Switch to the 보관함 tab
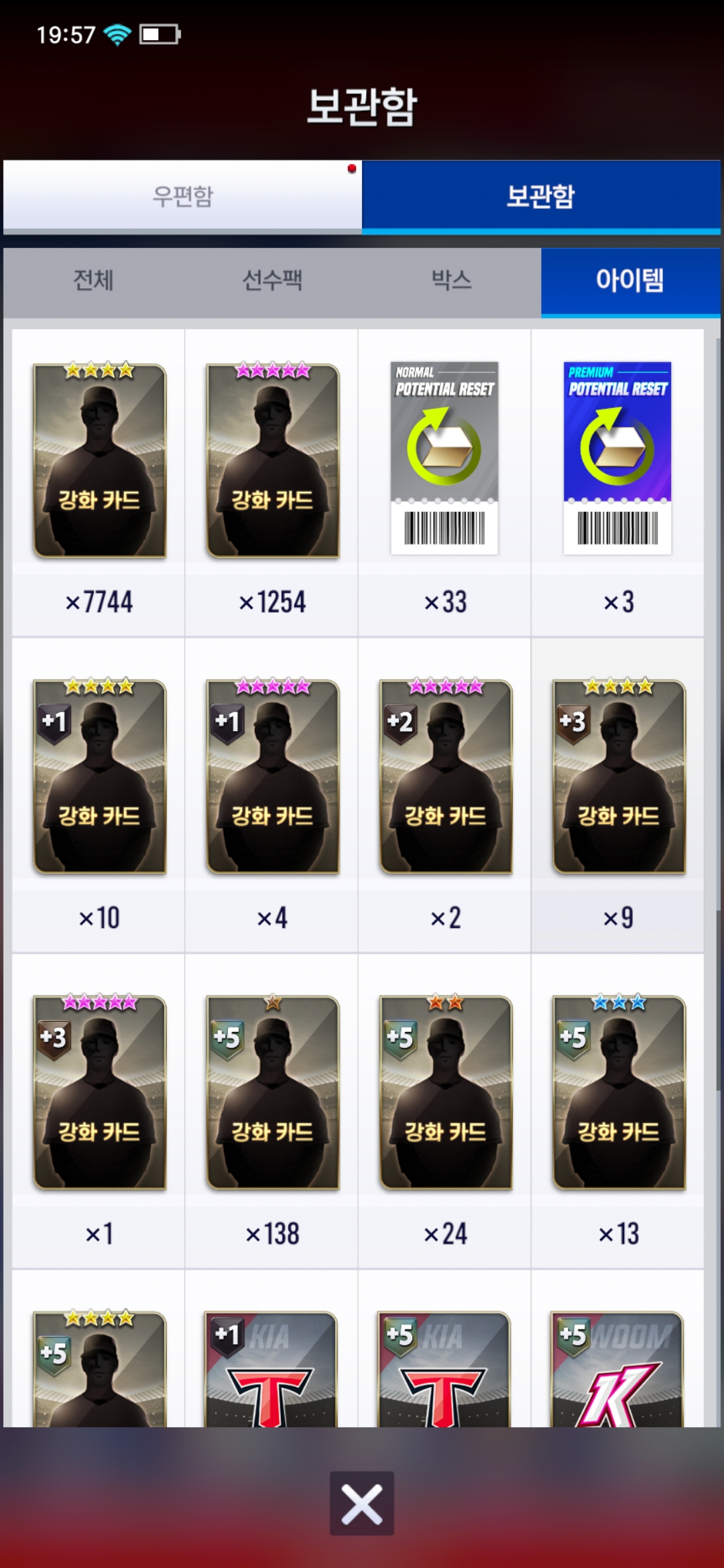 pos(541,196)
